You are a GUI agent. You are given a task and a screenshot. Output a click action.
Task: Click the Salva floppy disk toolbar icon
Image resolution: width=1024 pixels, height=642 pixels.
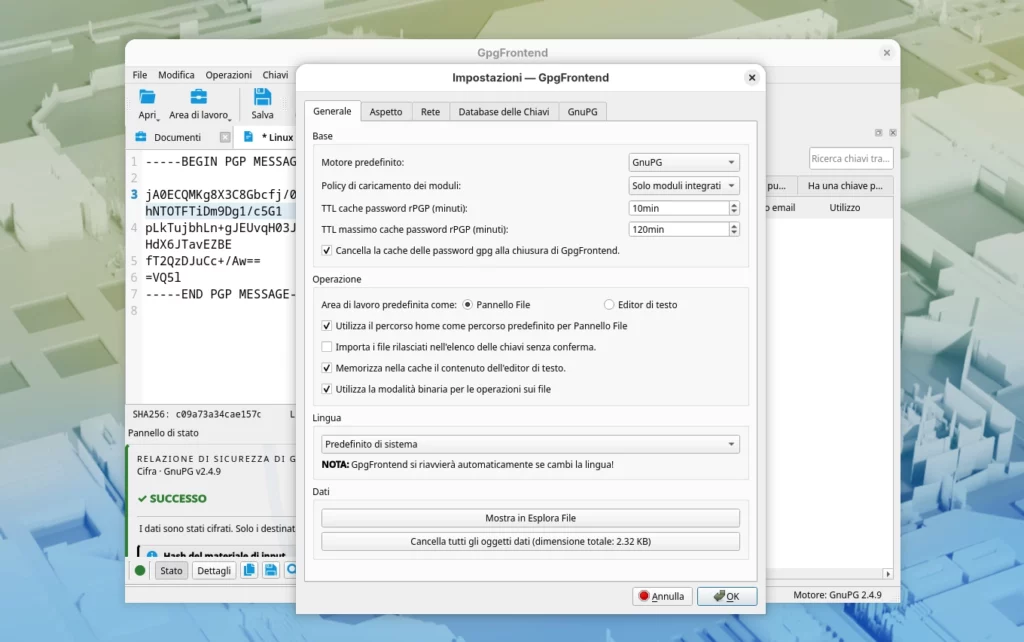point(262,97)
